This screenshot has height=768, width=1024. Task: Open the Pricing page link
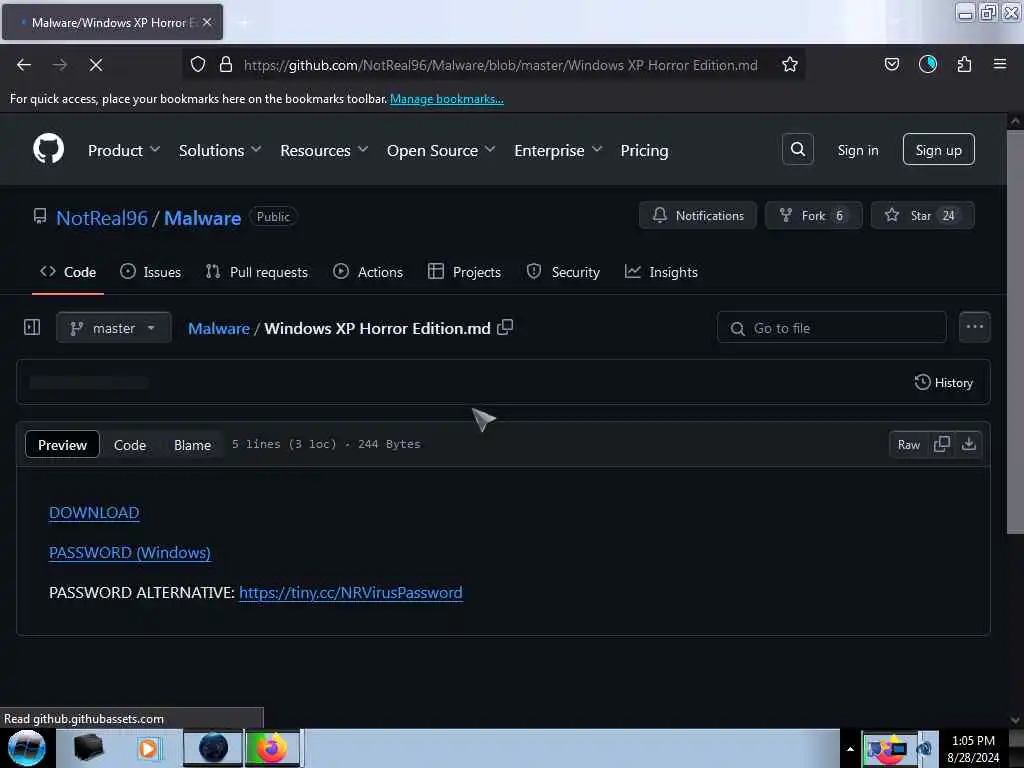(x=644, y=150)
